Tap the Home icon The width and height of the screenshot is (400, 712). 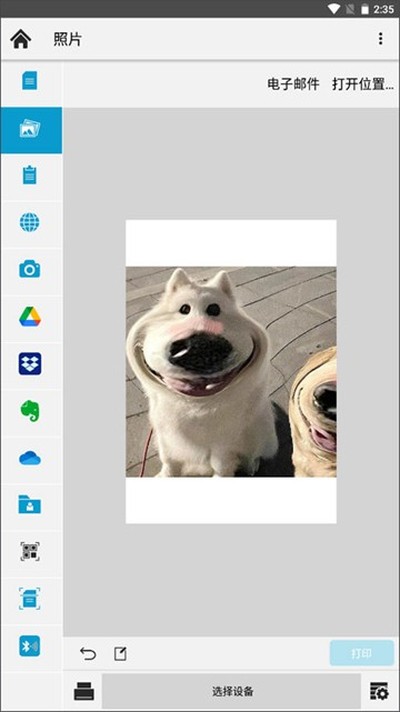21,39
